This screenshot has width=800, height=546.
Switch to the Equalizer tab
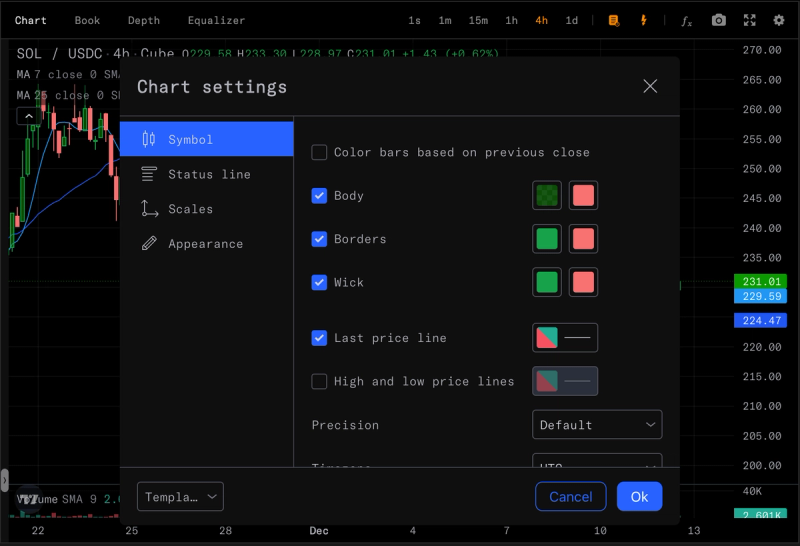click(x=216, y=20)
